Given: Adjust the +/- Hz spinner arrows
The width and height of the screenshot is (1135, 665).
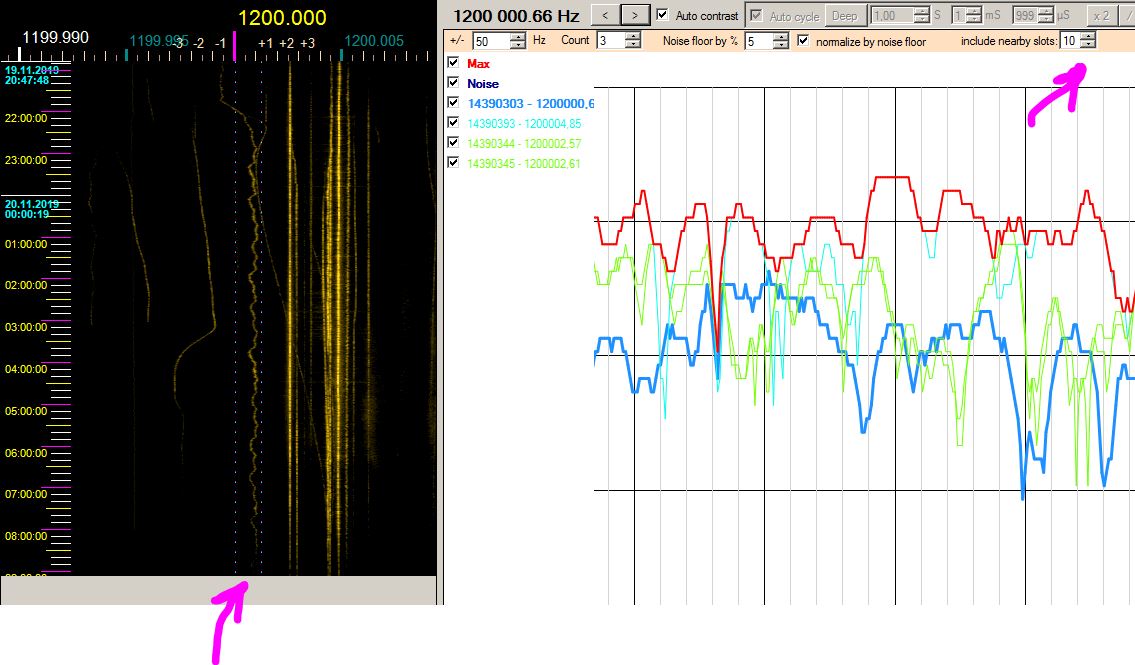Looking at the screenshot, I should tap(518, 41).
